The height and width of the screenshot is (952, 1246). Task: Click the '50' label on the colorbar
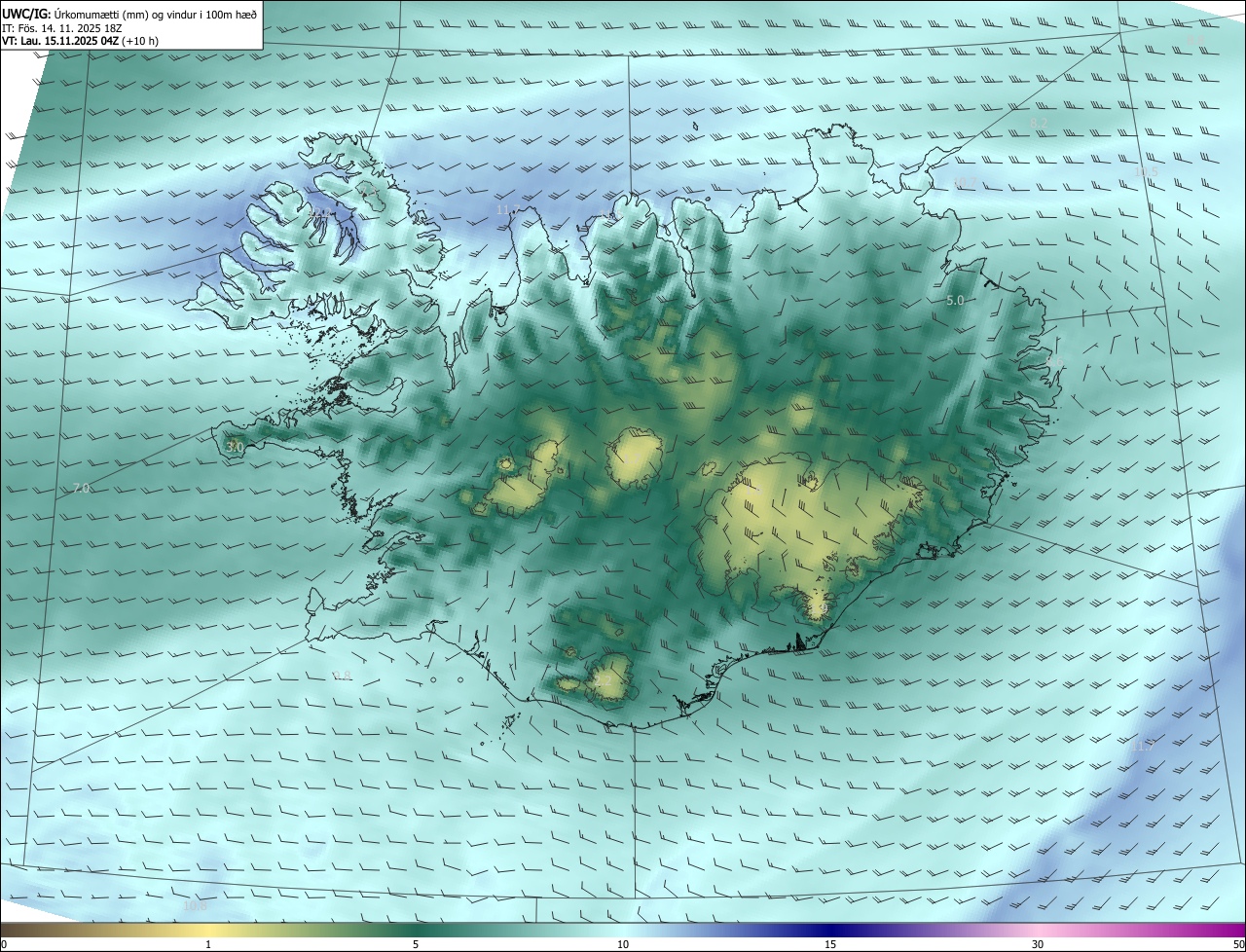[x=1238, y=944]
